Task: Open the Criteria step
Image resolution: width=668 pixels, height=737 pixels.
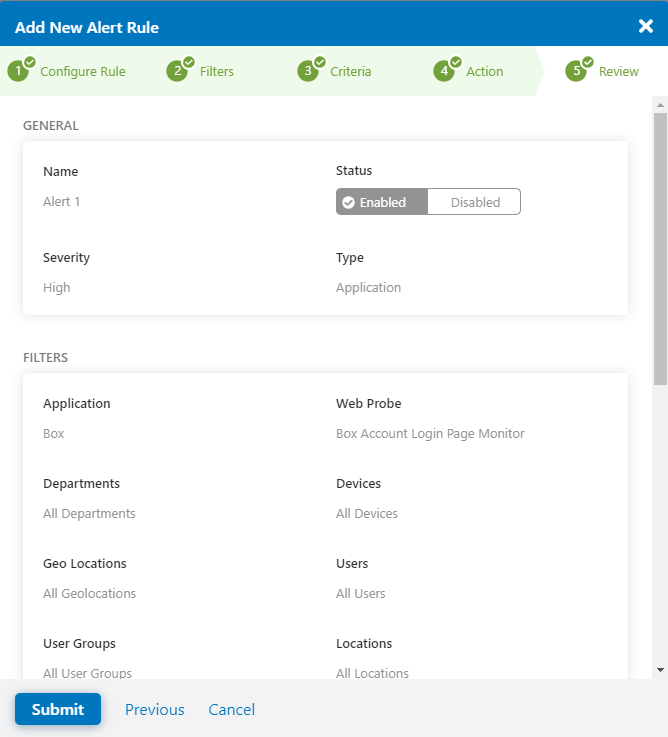Action: [x=350, y=72]
